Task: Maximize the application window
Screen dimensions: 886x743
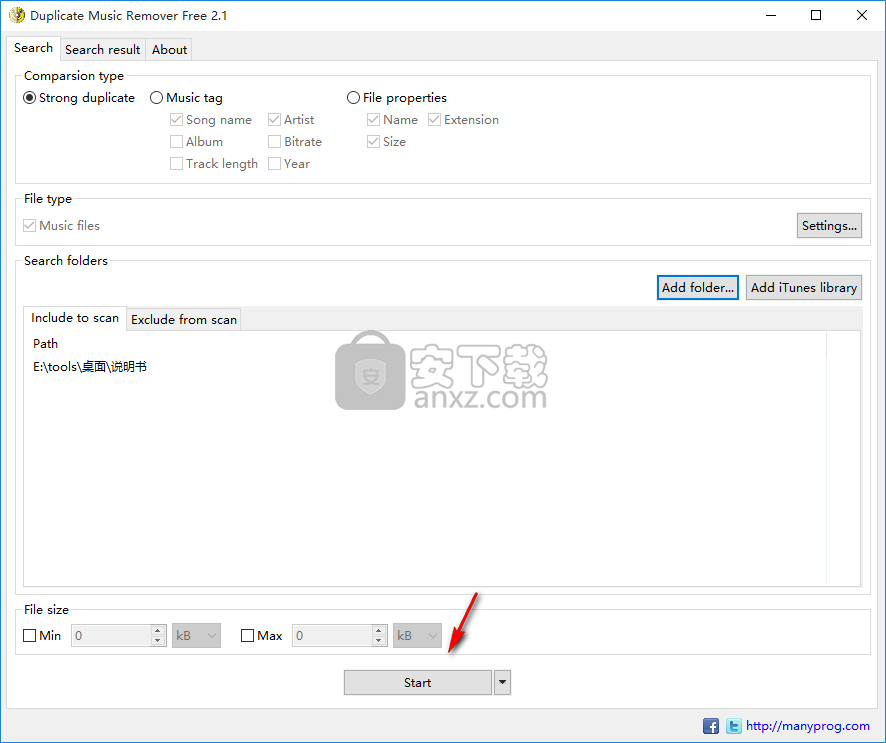Action: (816, 15)
